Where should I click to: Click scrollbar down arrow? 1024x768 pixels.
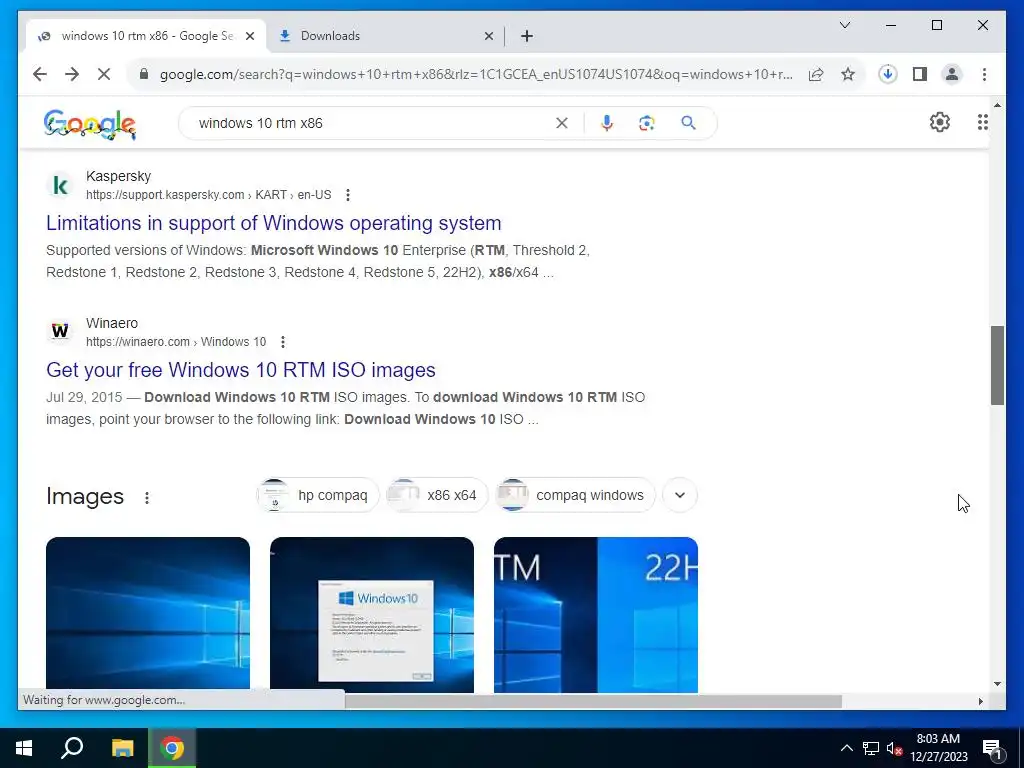[997, 684]
